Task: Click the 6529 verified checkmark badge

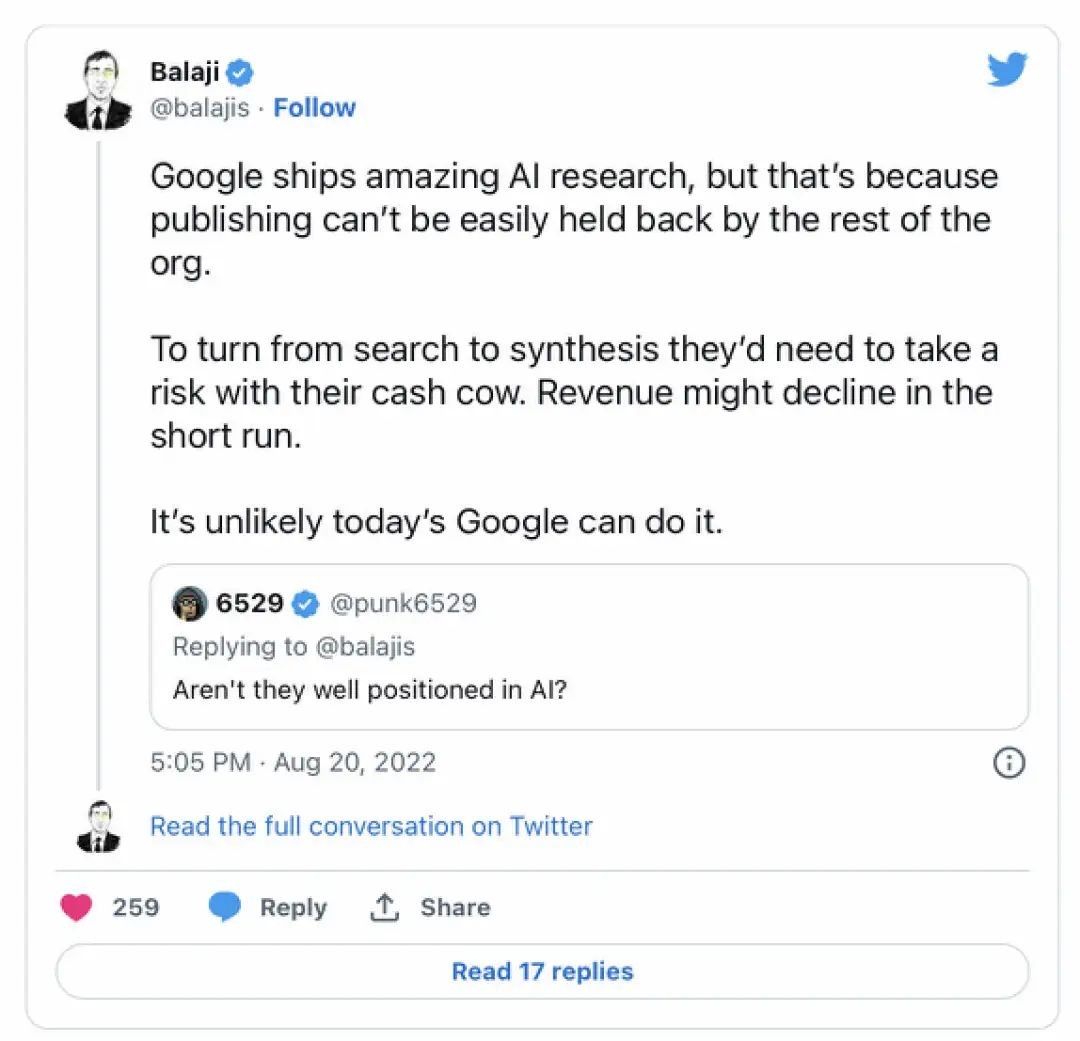Action: pyautogui.click(x=305, y=604)
